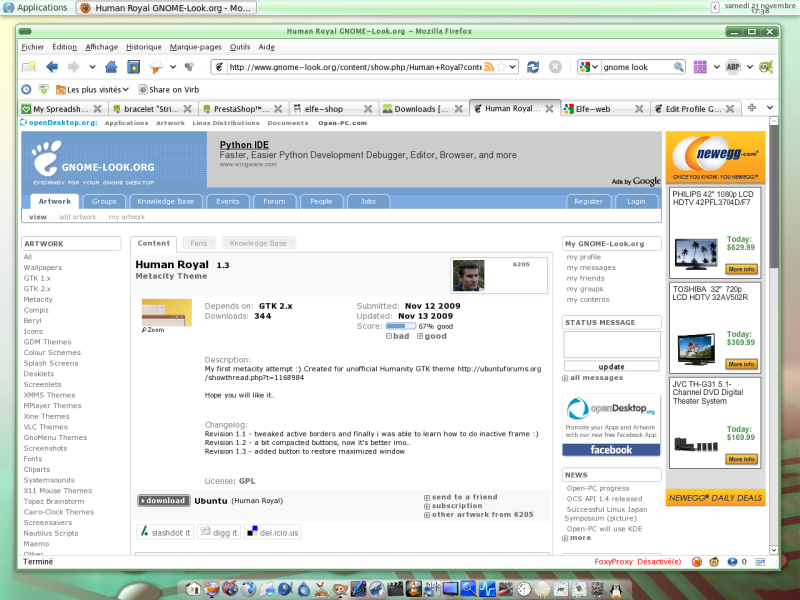Click the Register button
The width and height of the screenshot is (800, 600).
588,202
